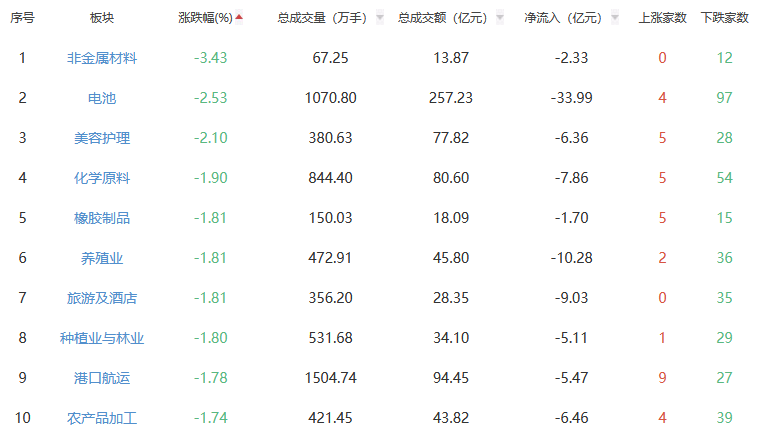Click the 序号 column header
The width and height of the screenshot is (761, 438).
pos(22,18)
